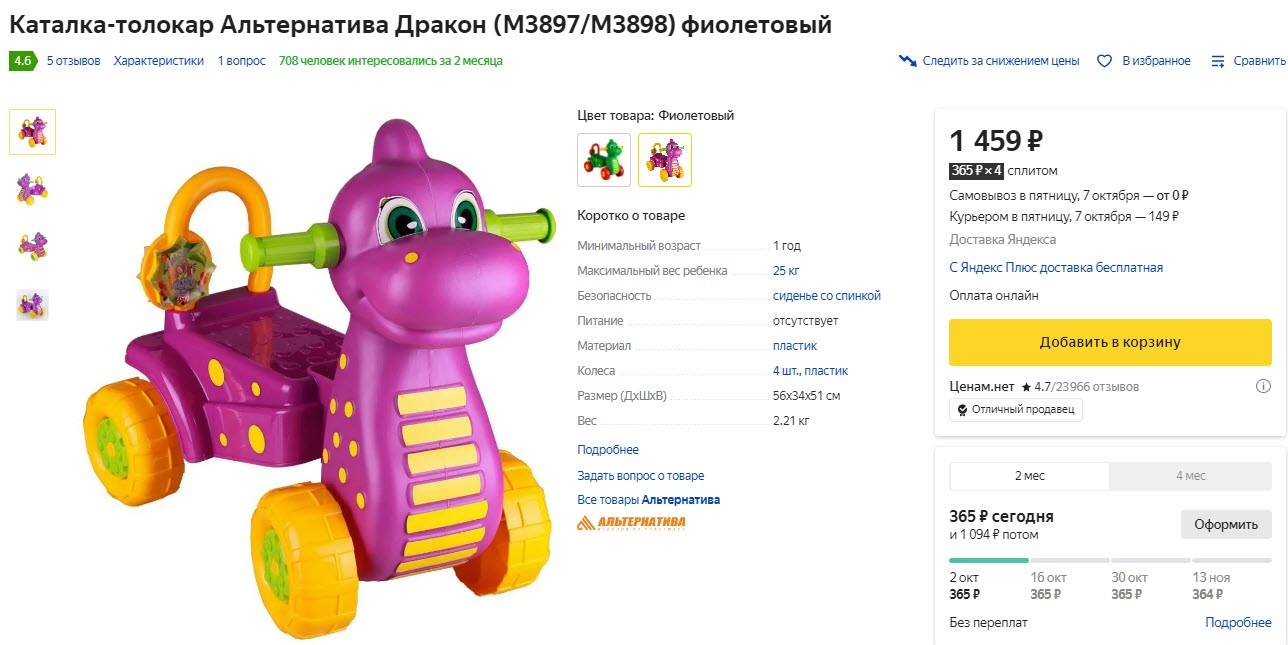
Task: Open the second product photo thumbnail
Action: tap(32, 188)
